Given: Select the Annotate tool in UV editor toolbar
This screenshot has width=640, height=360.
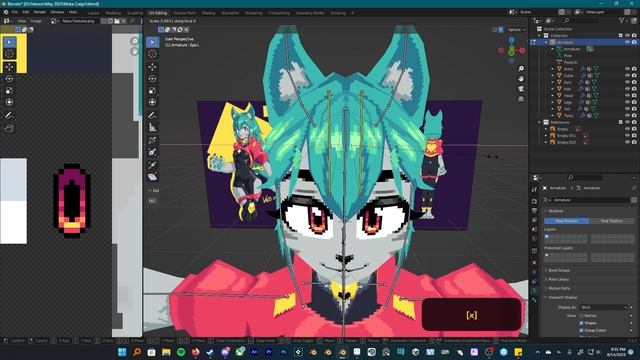Looking at the screenshot, I should tap(9, 116).
